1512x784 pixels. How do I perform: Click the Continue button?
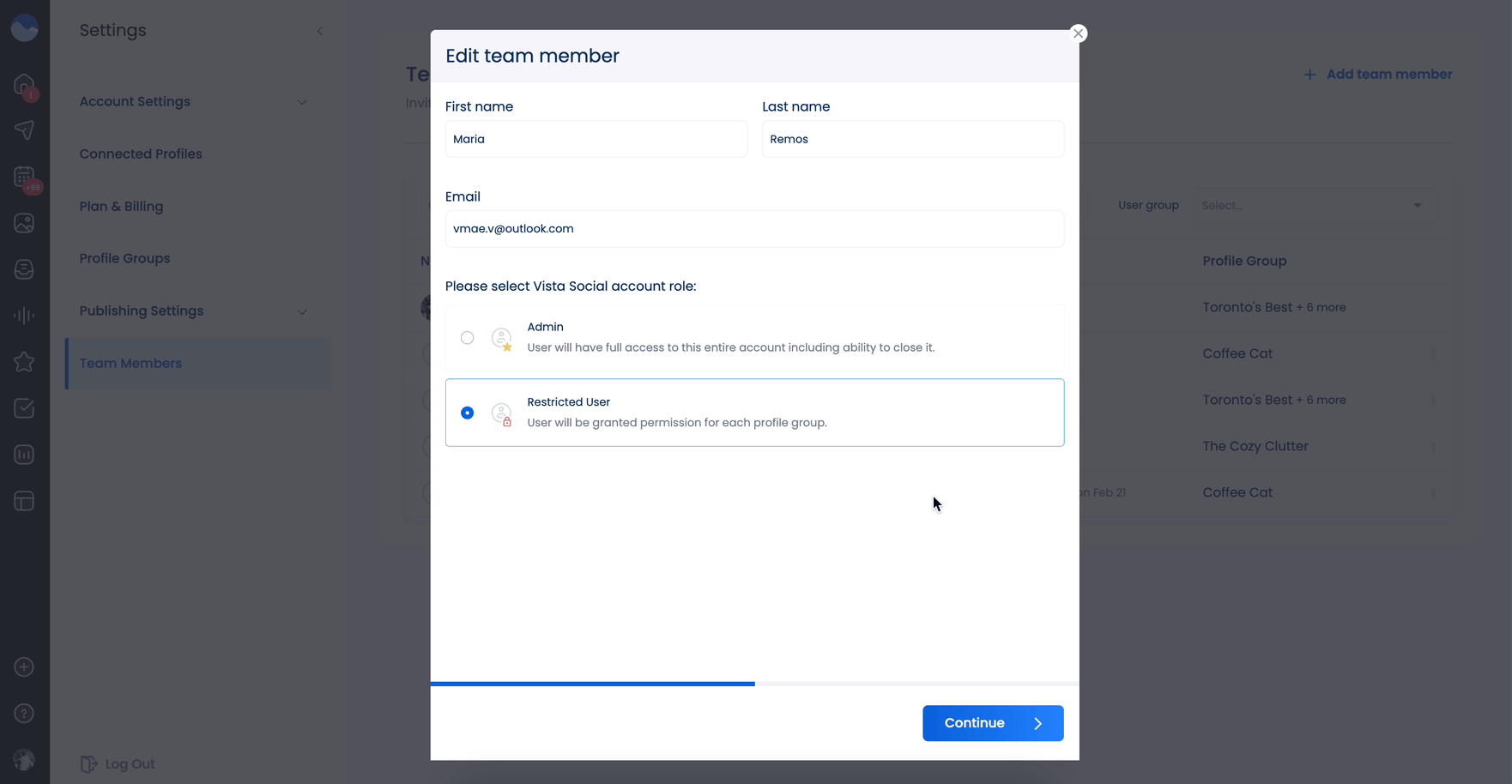click(993, 723)
